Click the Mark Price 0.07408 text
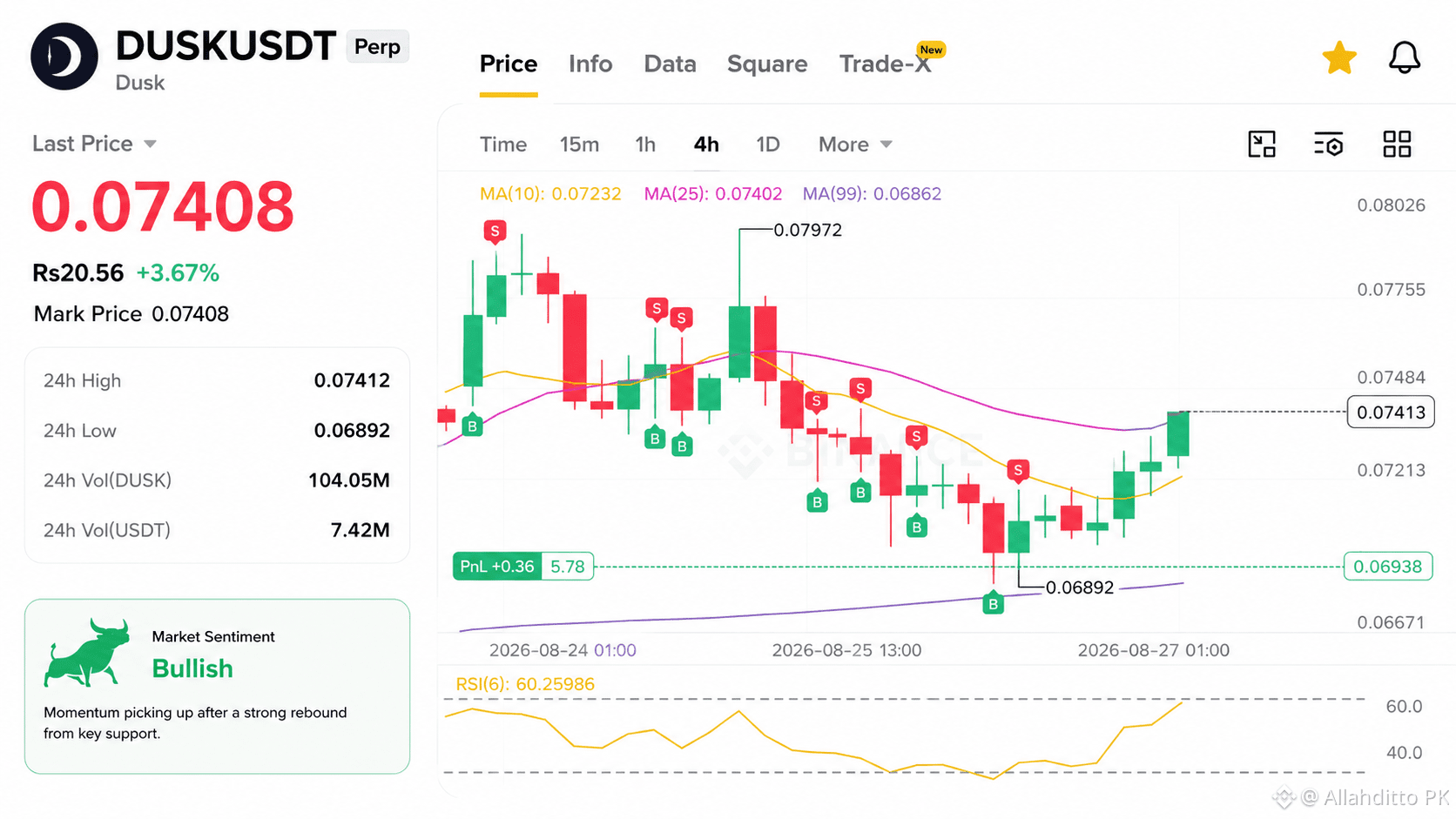Viewport: 1456px width, 819px height. tap(131, 314)
